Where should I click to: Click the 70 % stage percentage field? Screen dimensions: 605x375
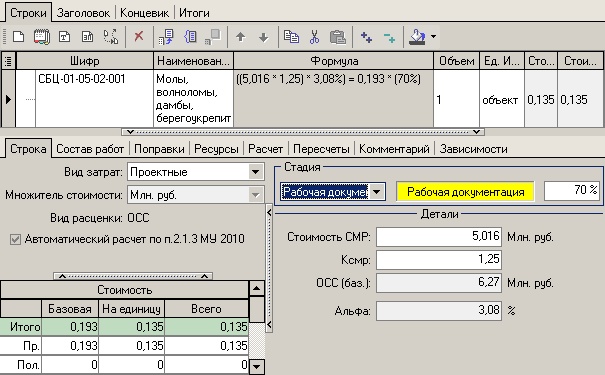[572, 190]
